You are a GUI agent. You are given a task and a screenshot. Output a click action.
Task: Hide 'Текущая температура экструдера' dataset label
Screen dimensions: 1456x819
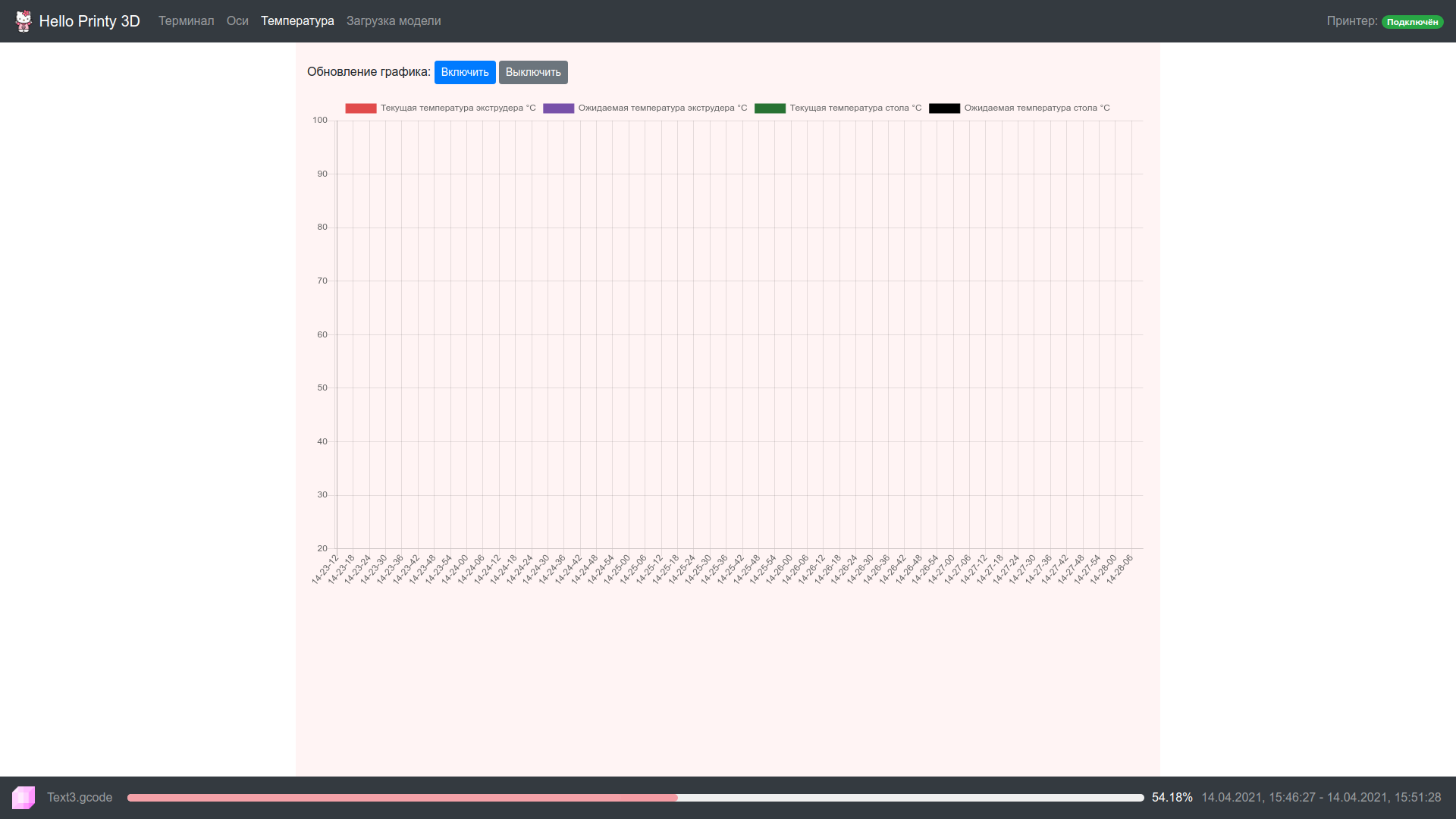coord(458,108)
